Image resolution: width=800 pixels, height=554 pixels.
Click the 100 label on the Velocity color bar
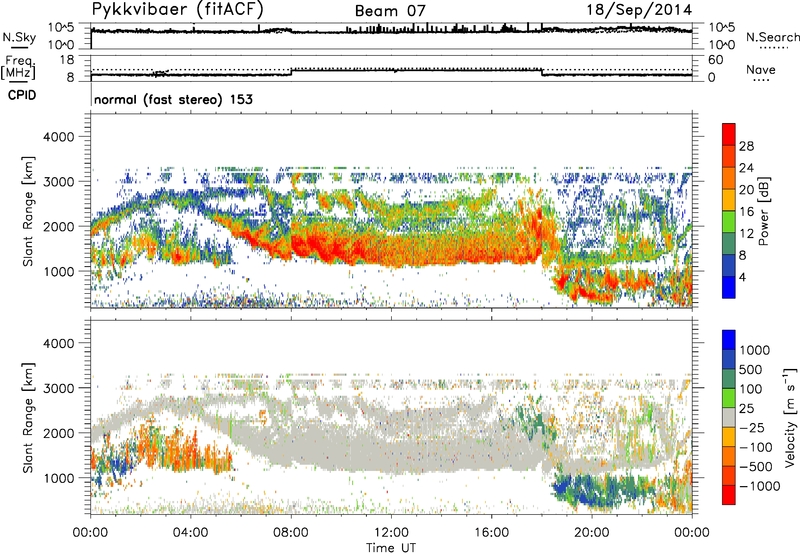(x=751, y=389)
